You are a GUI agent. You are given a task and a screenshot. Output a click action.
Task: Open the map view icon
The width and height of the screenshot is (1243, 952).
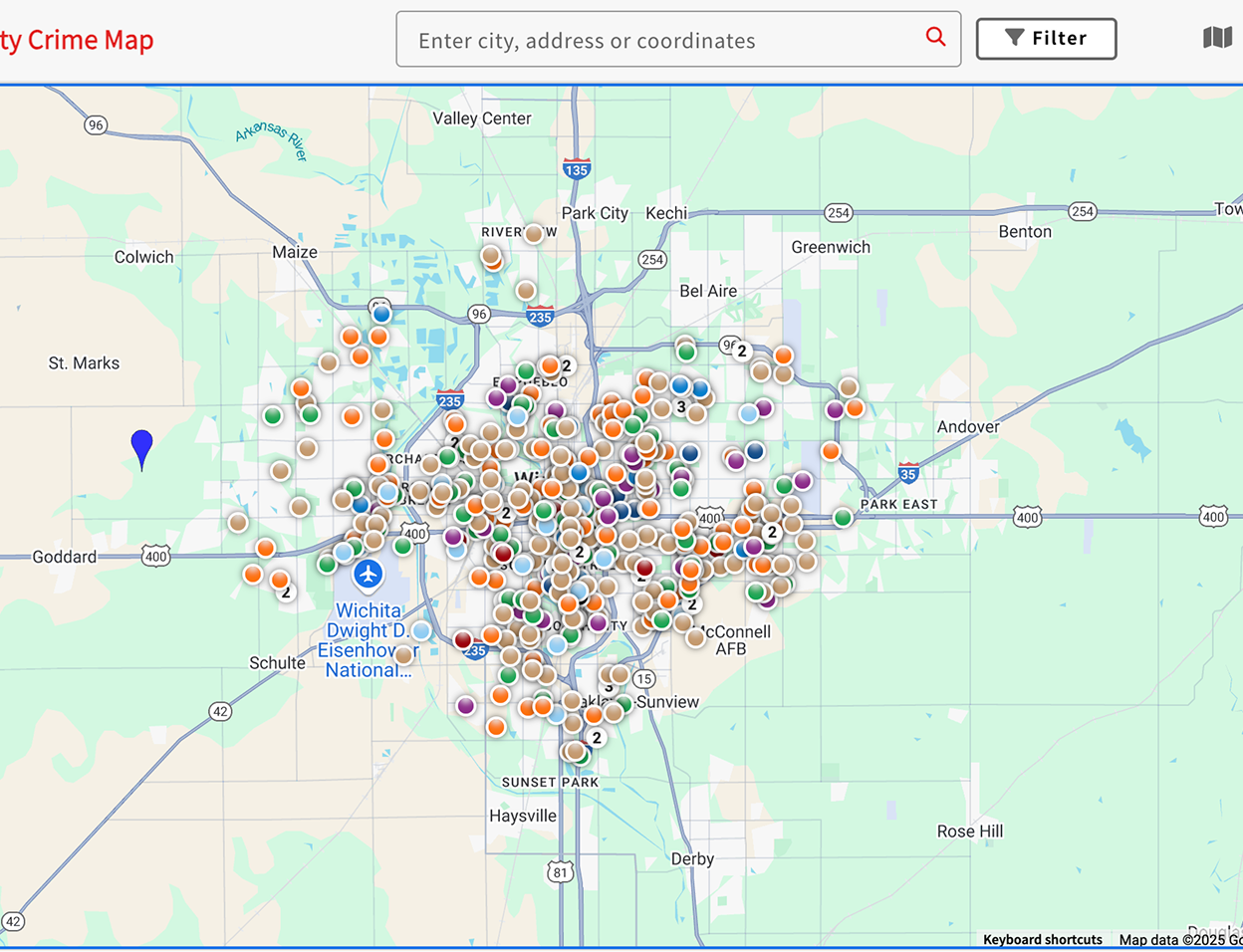pyautogui.click(x=1217, y=38)
